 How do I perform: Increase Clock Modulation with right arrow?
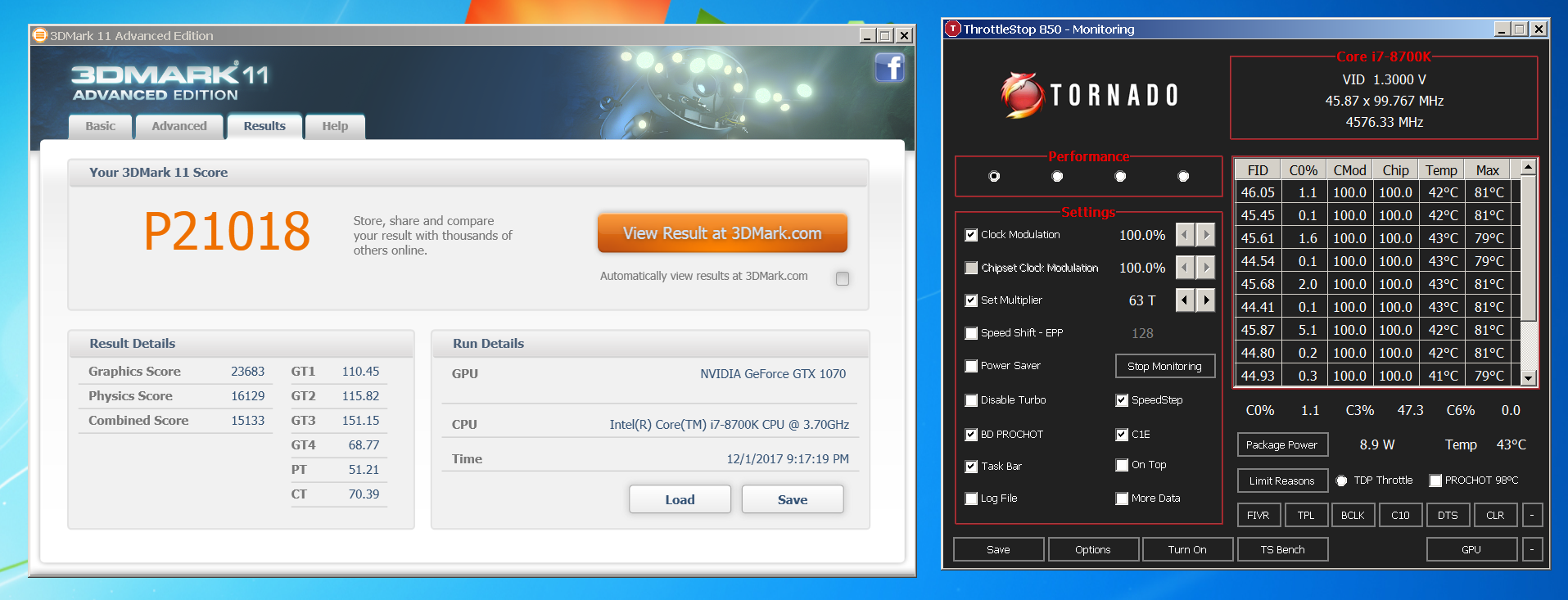(x=1206, y=235)
